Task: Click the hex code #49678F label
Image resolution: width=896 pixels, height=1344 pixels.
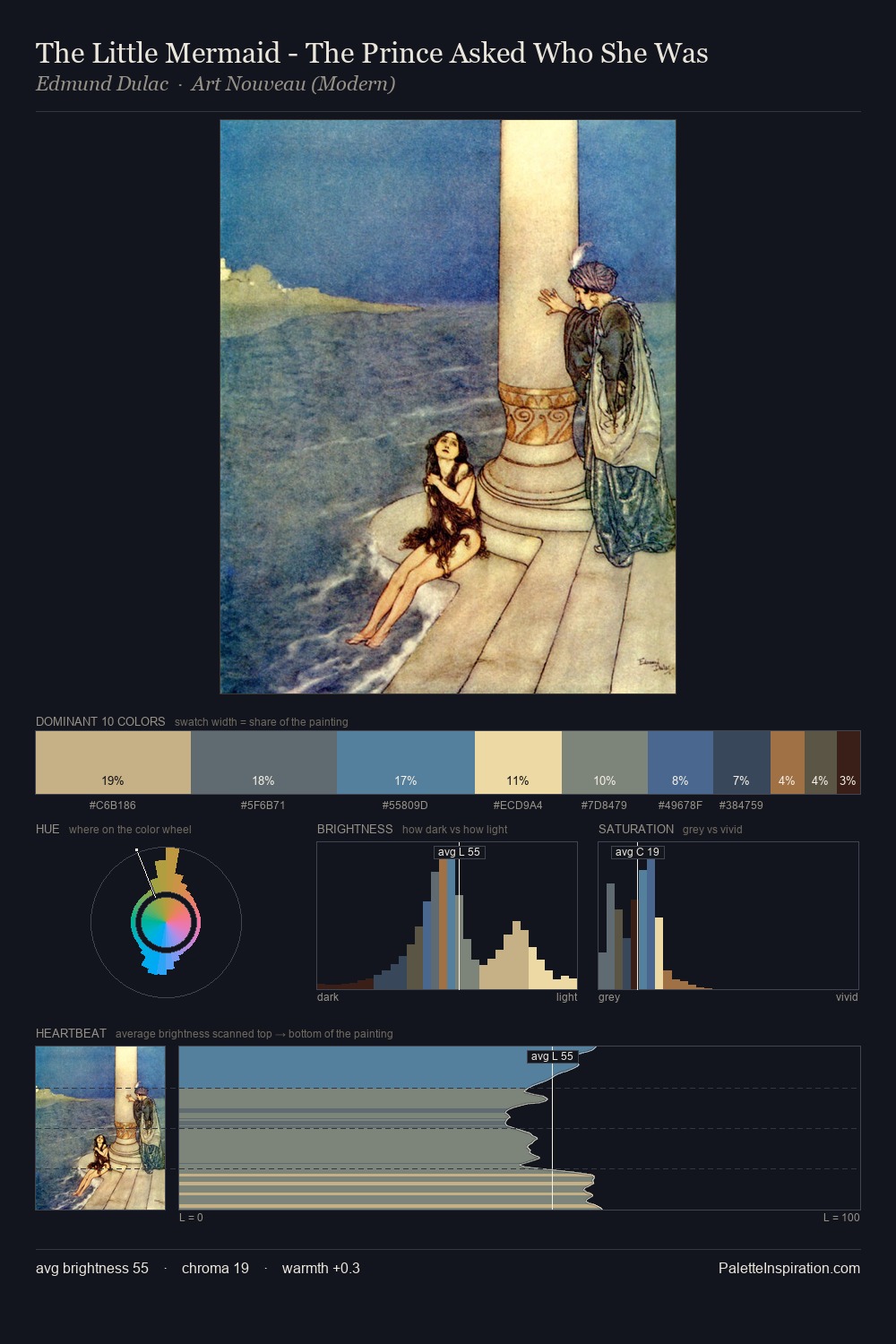Action: point(680,806)
